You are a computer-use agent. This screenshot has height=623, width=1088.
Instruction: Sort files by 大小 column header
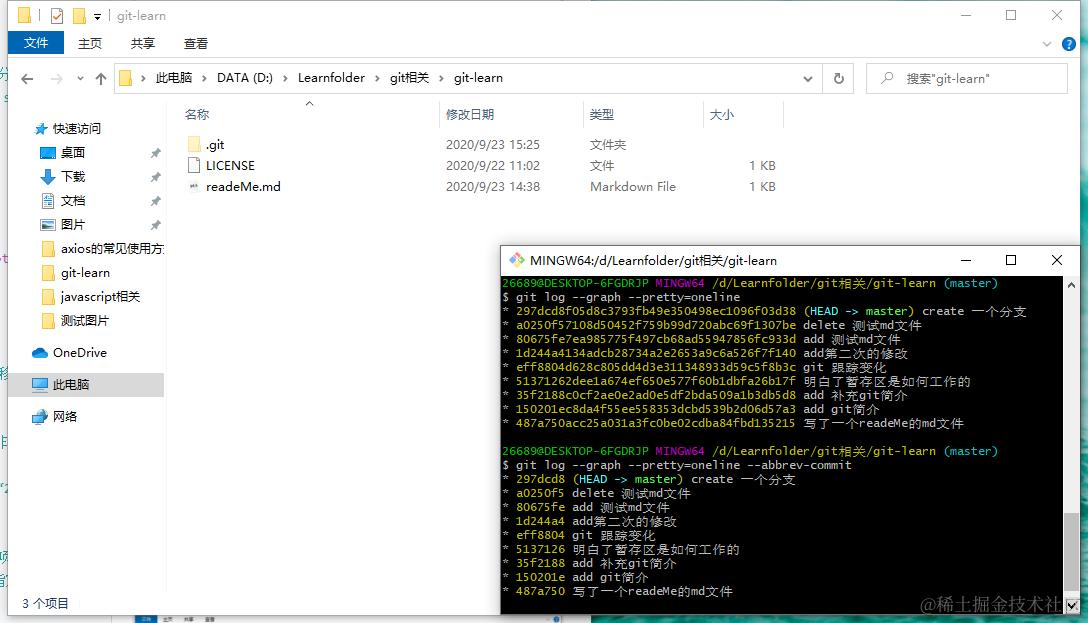tap(722, 114)
